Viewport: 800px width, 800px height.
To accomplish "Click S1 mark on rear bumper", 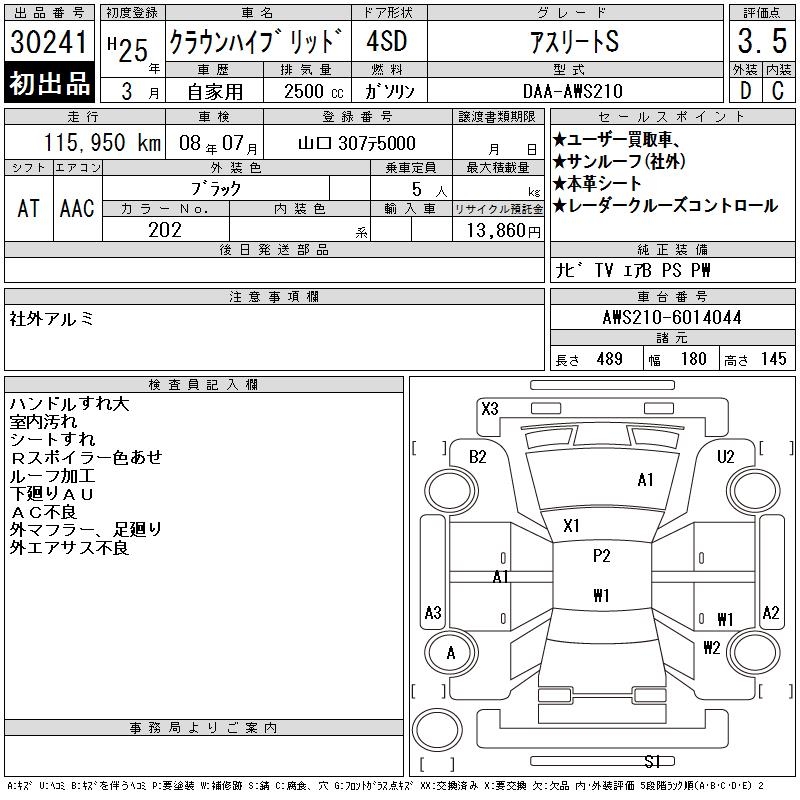I will (653, 762).
